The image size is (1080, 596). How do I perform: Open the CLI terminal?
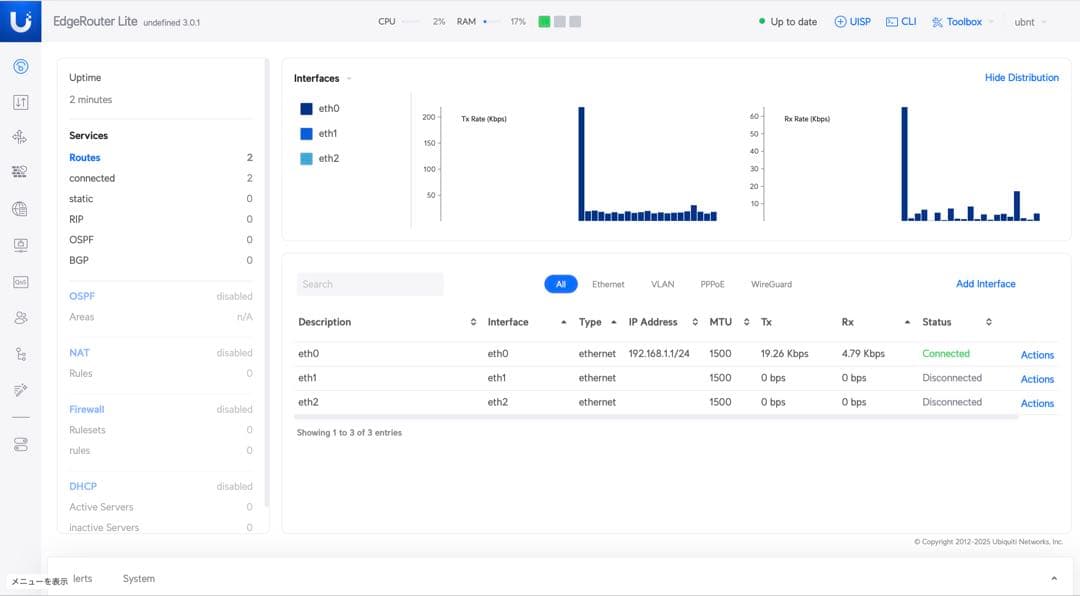pyautogui.click(x=900, y=21)
